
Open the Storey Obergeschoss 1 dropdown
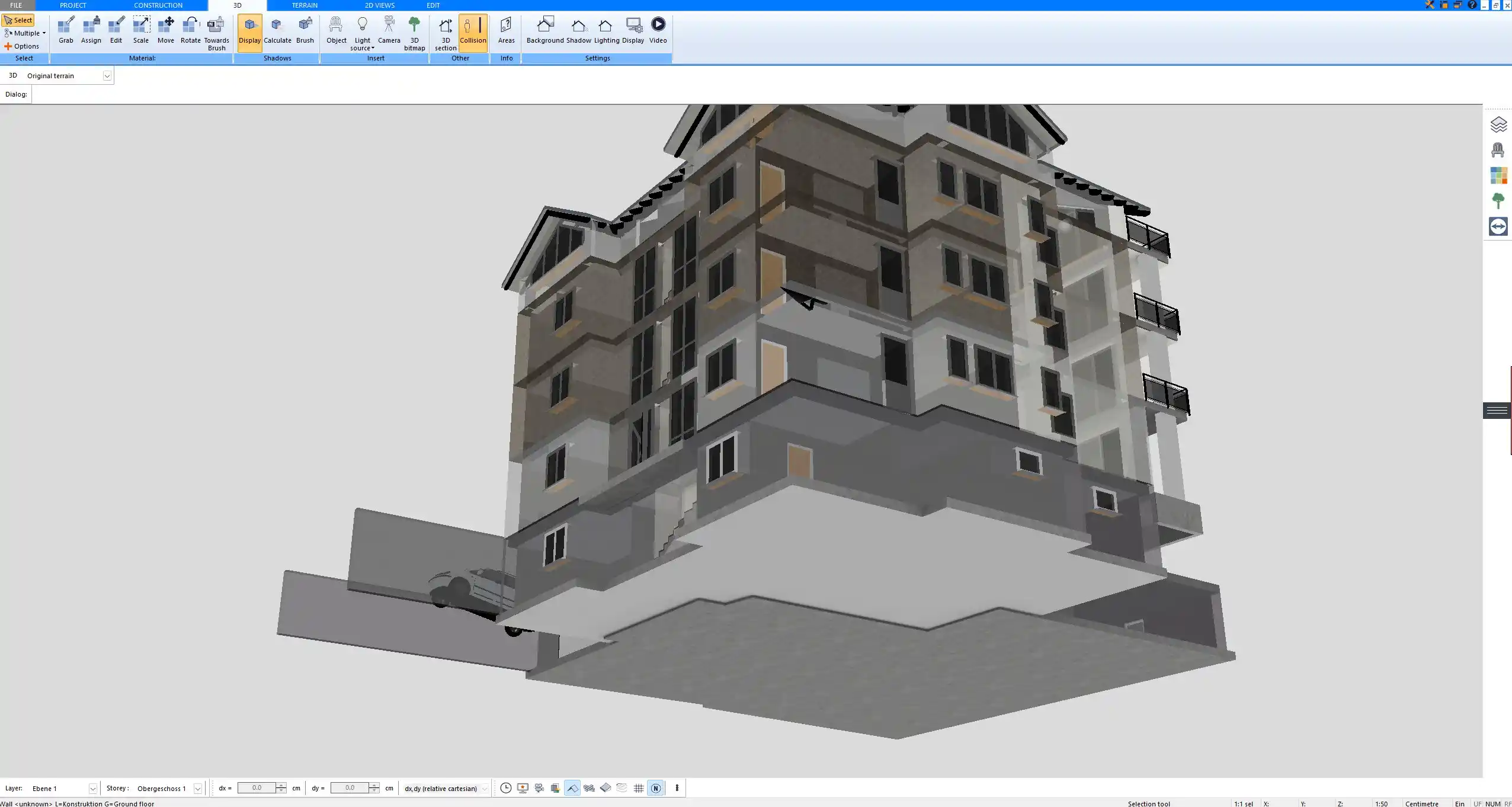tap(198, 789)
